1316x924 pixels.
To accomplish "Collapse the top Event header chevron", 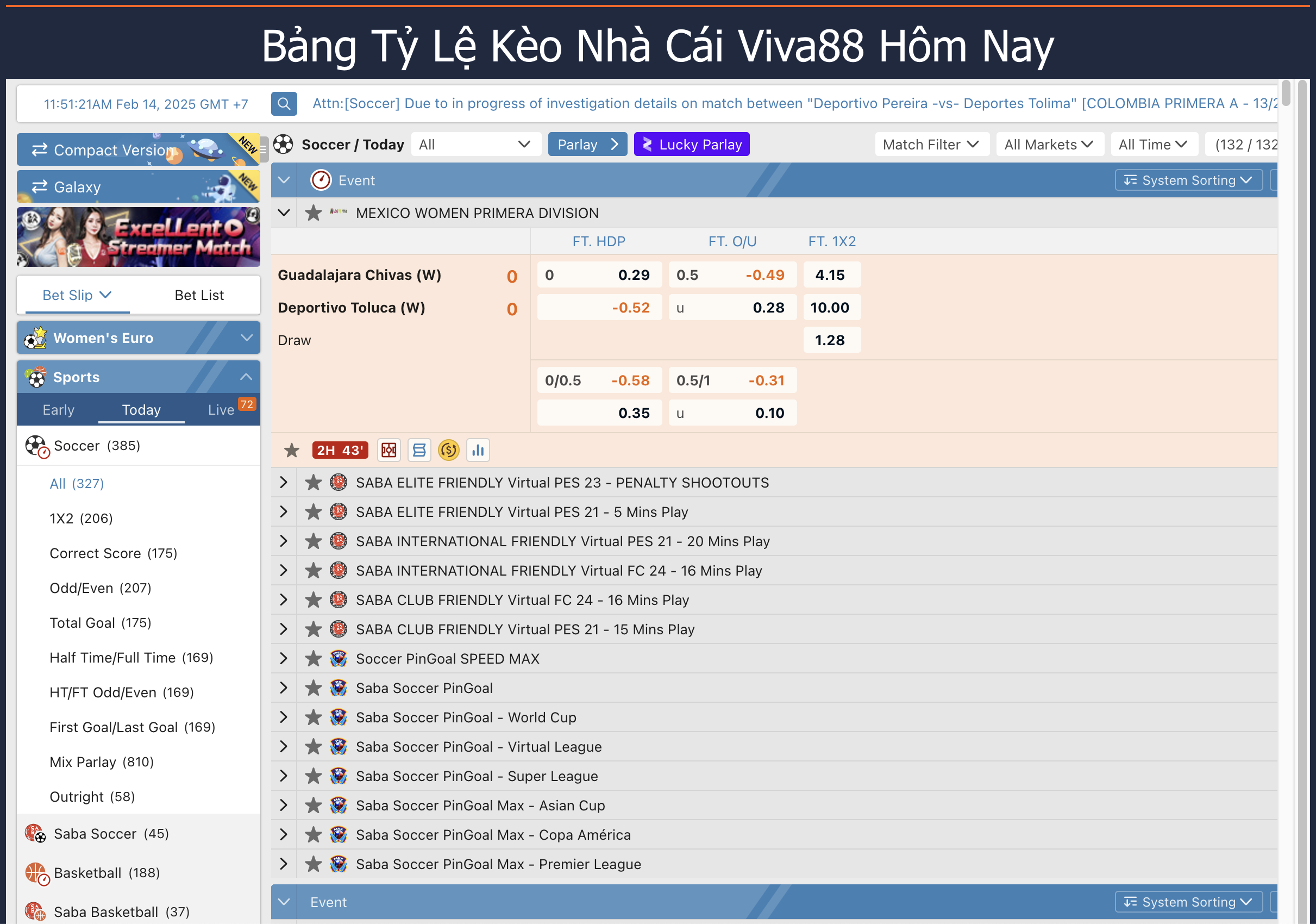I will point(284,180).
